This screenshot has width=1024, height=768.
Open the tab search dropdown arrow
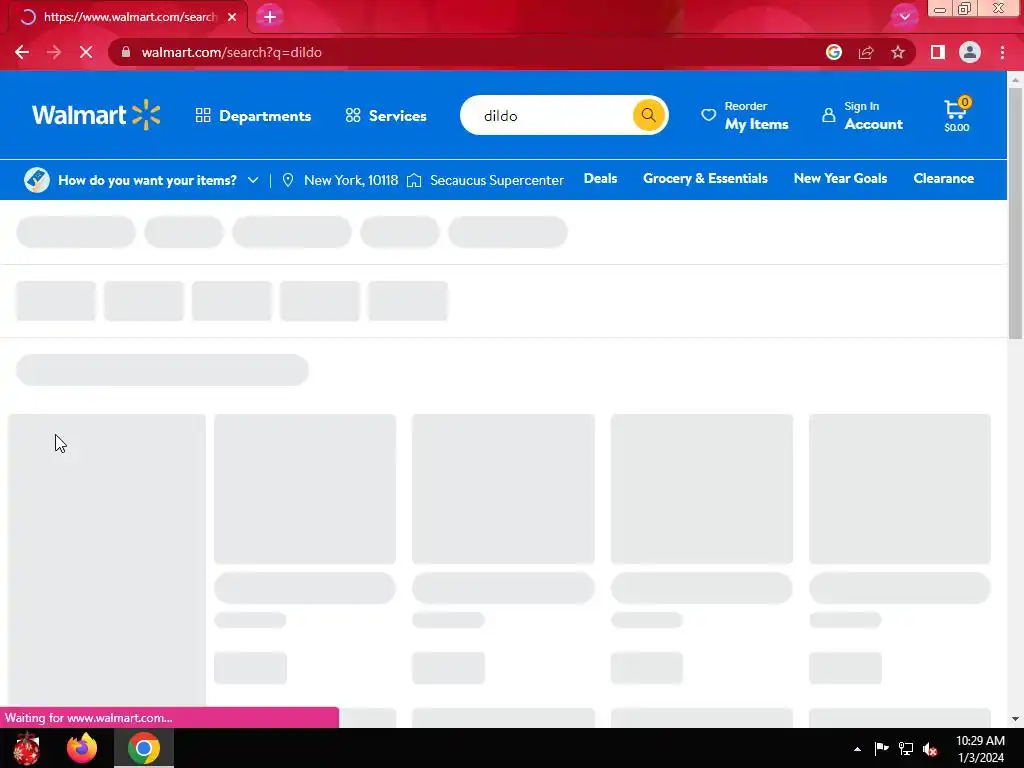tap(904, 16)
